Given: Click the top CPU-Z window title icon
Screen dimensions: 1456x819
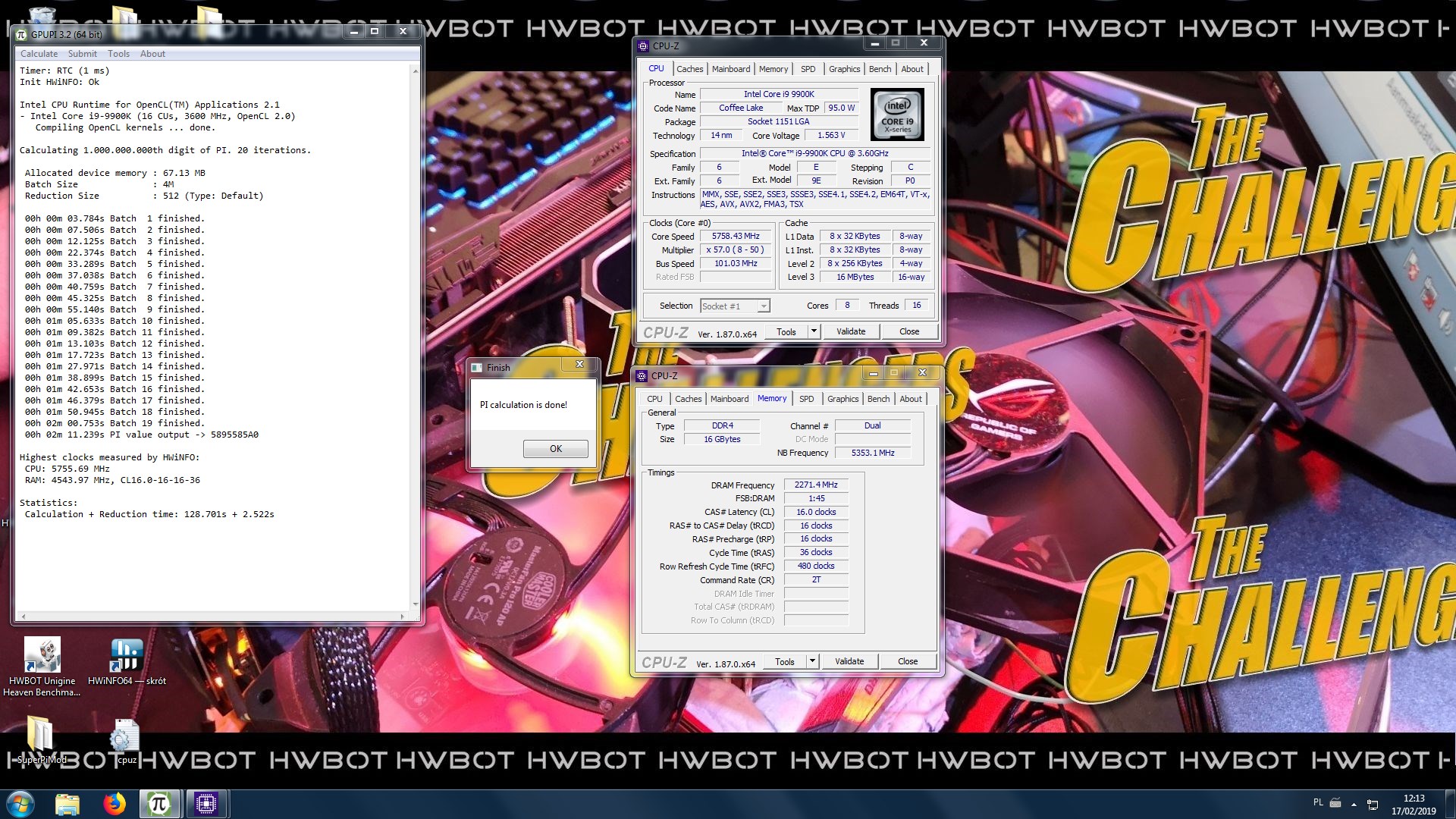Looking at the screenshot, I should pyautogui.click(x=643, y=45).
